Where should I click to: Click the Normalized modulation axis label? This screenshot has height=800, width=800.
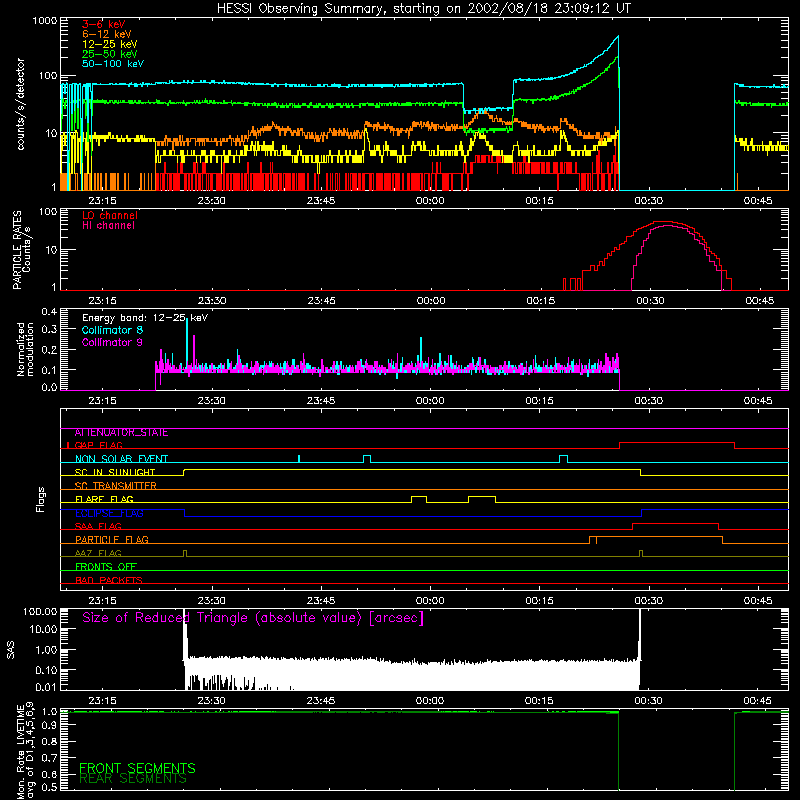[25, 349]
